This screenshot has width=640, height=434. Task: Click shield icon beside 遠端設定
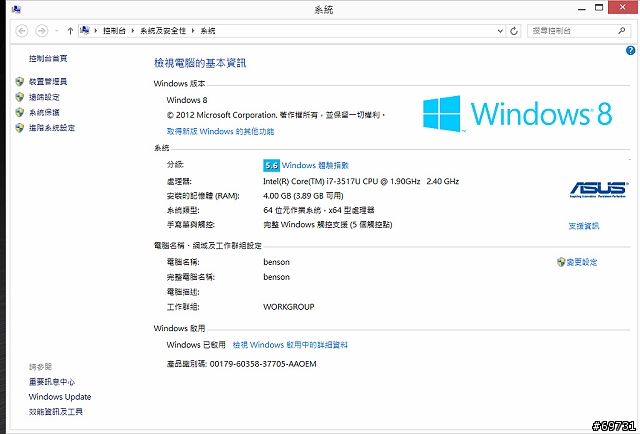point(20,97)
